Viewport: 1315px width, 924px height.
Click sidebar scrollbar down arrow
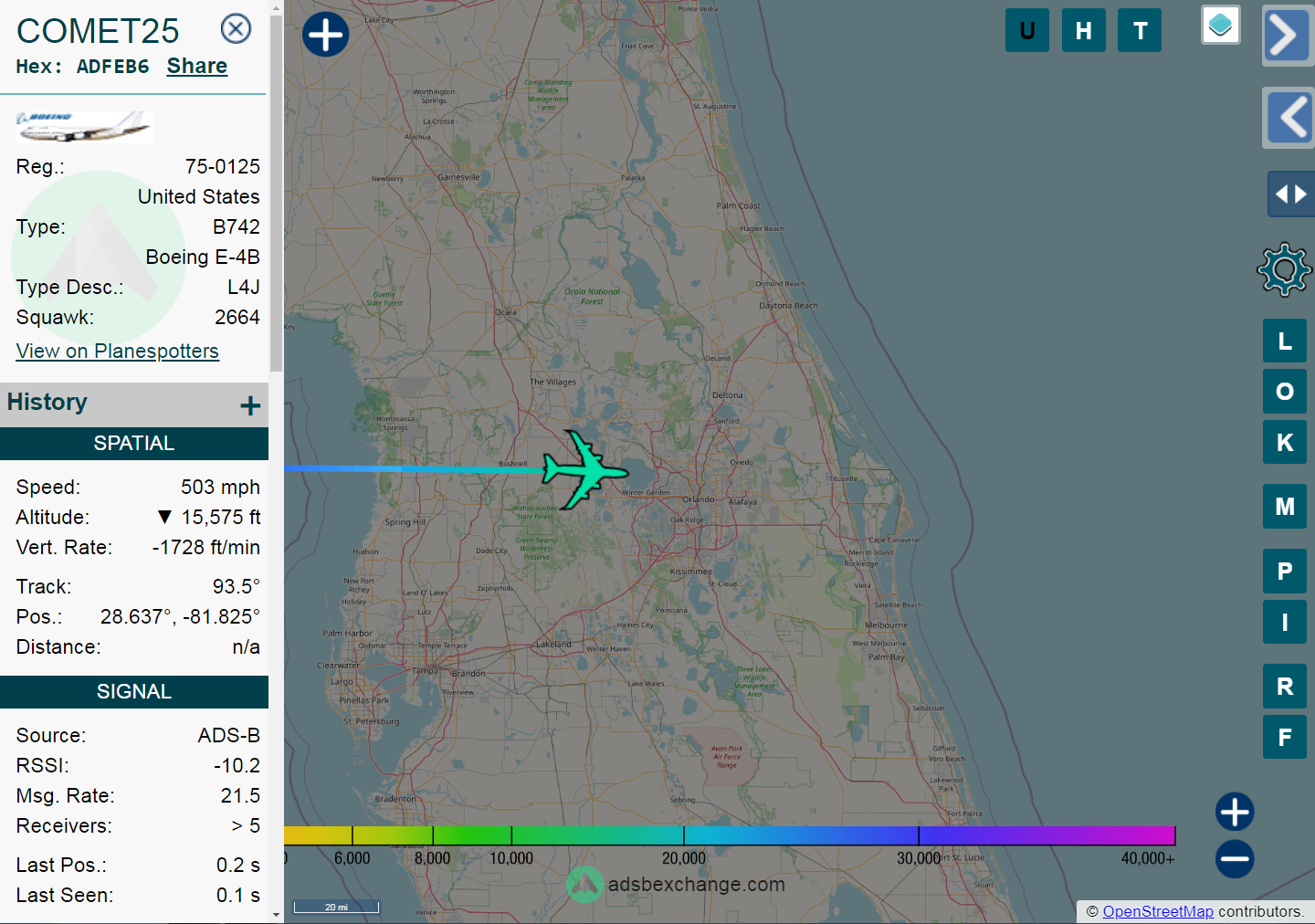pyautogui.click(x=276, y=915)
